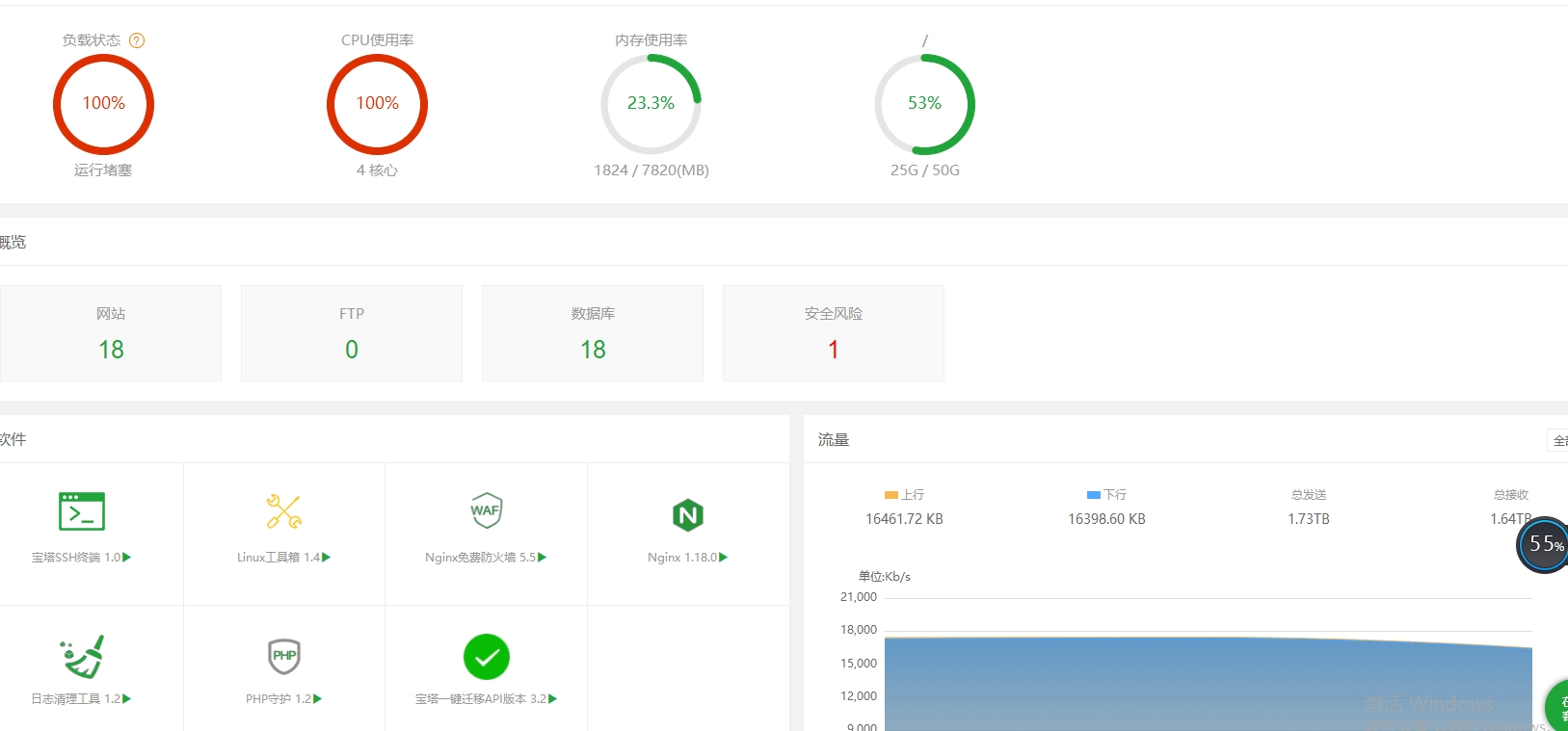Click the 运行堵塞 load status text
Screen dimensions: 1568x731
click(103, 170)
